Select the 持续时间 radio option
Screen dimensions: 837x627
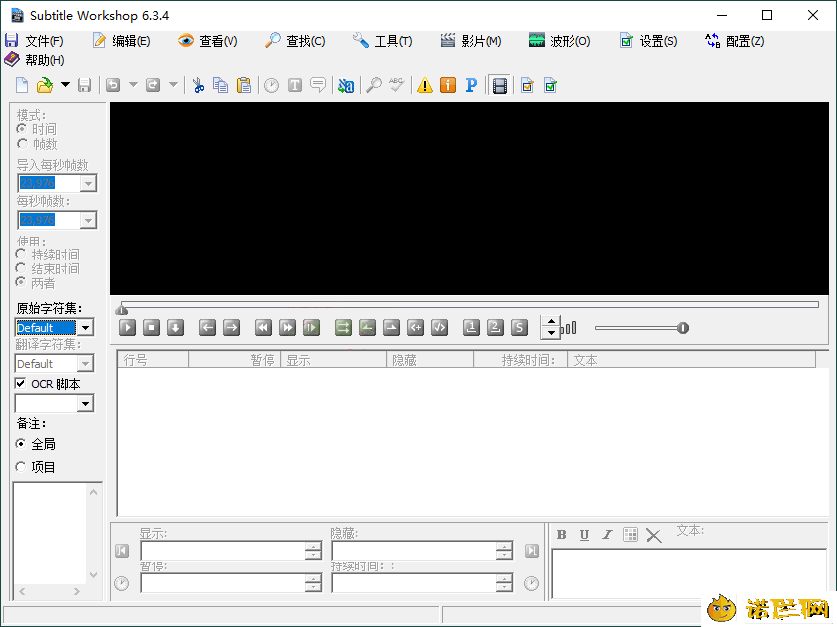(x=21, y=254)
